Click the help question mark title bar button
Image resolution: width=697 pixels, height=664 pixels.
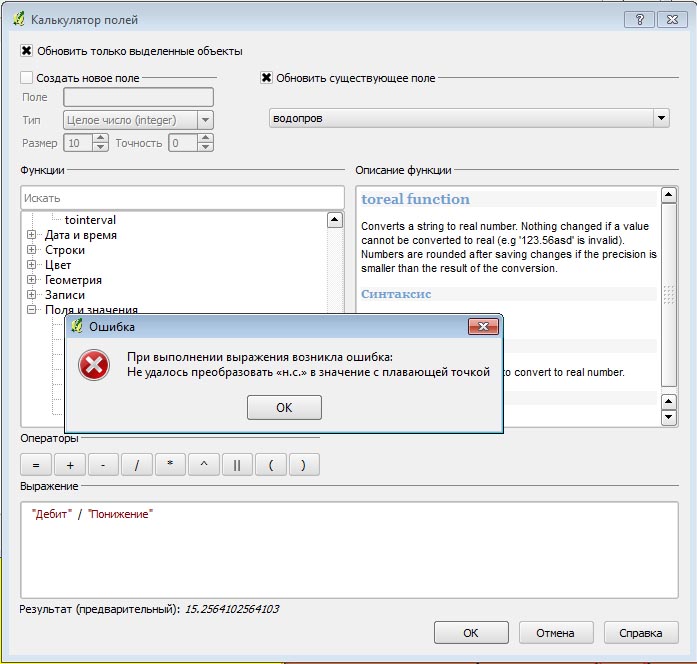click(x=639, y=20)
